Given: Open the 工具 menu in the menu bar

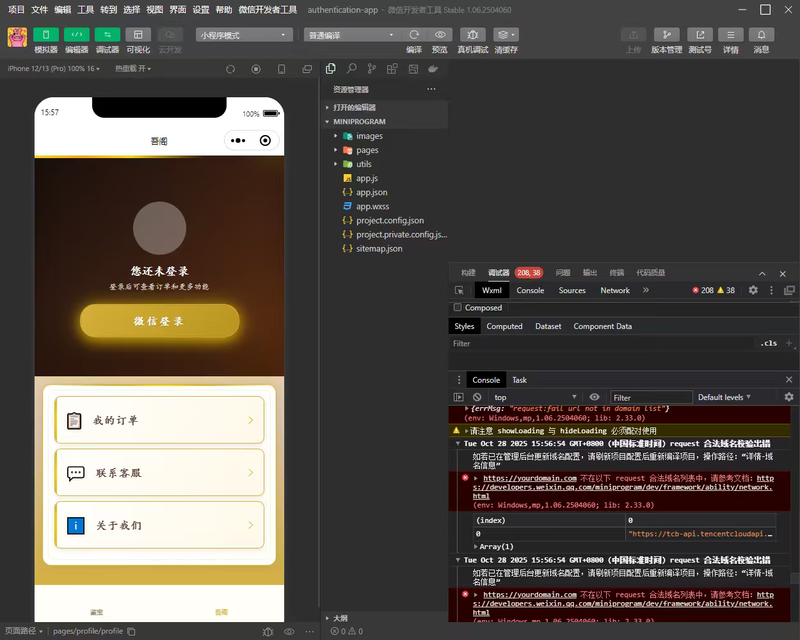Looking at the screenshot, I should 86,9.
